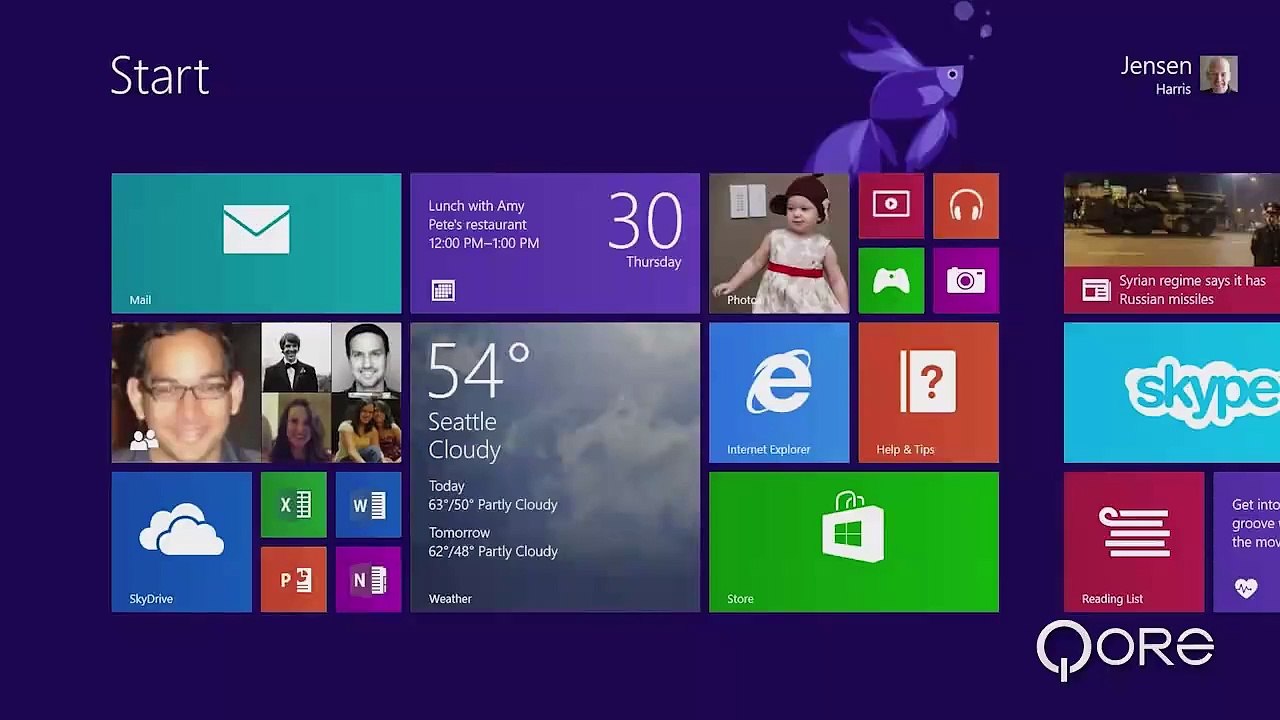Viewport: 1280px width, 720px height.
Task: Open the News tile about Syrian regime
Action: pos(1172,243)
